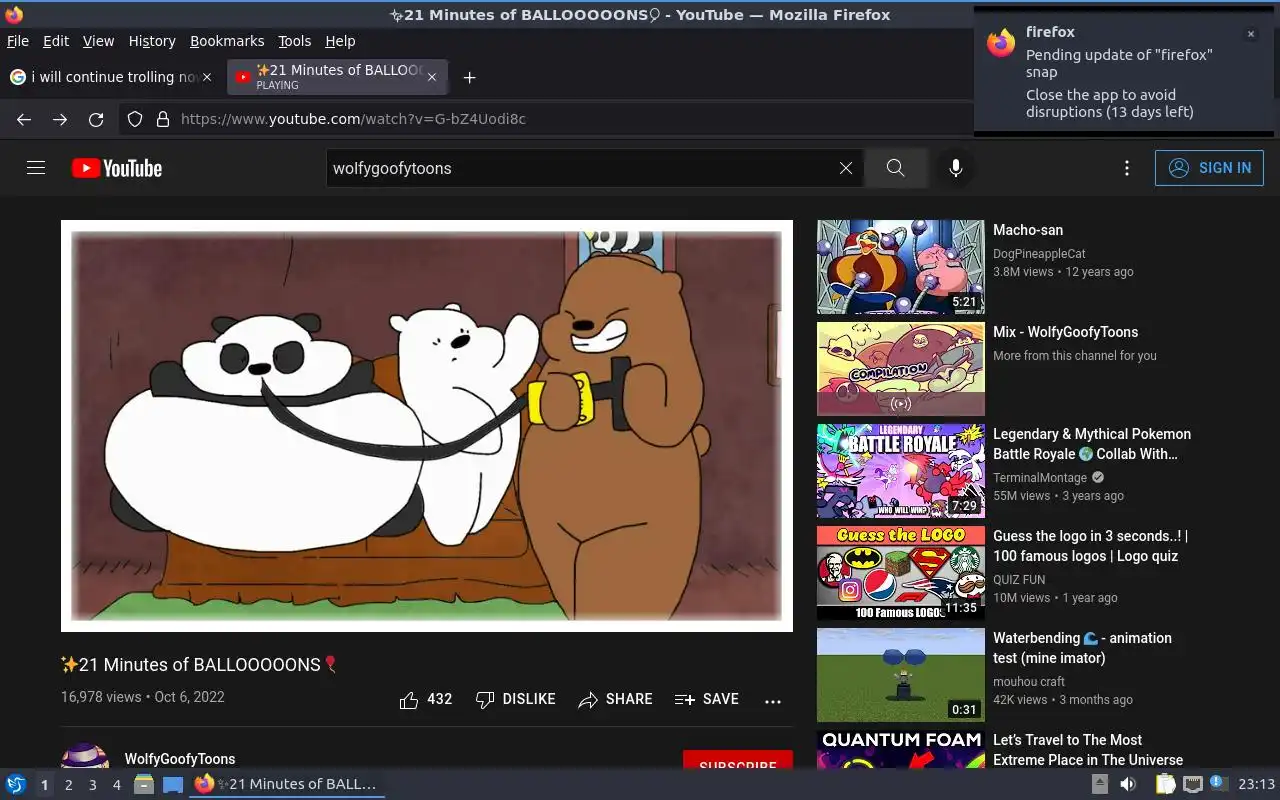Open Waterbending animation test thumbnail
The width and height of the screenshot is (1280, 800).
click(x=901, y=675)
